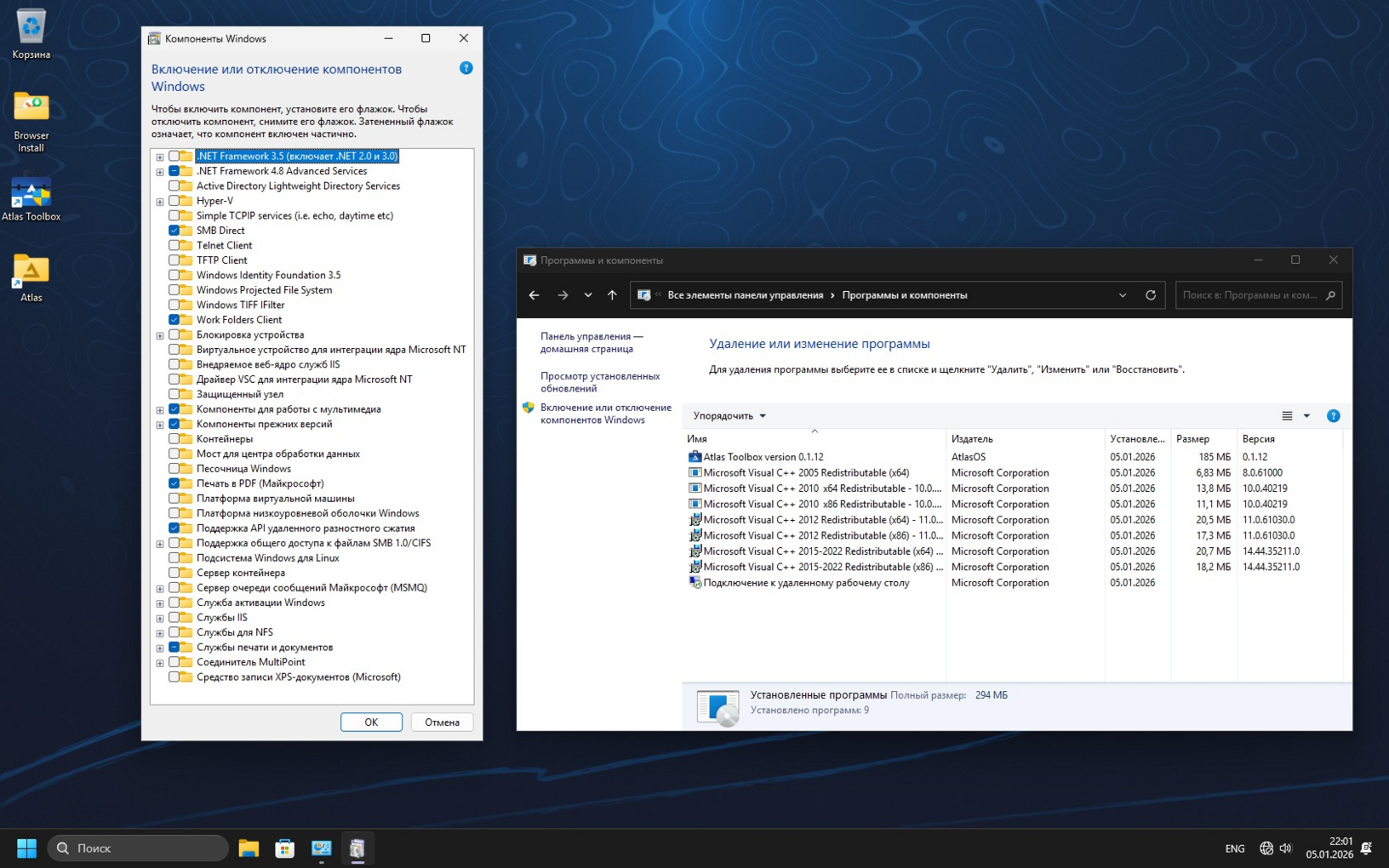
Task: Enable the Hyper-V checkbox
Action: click(x=174, y=201)
